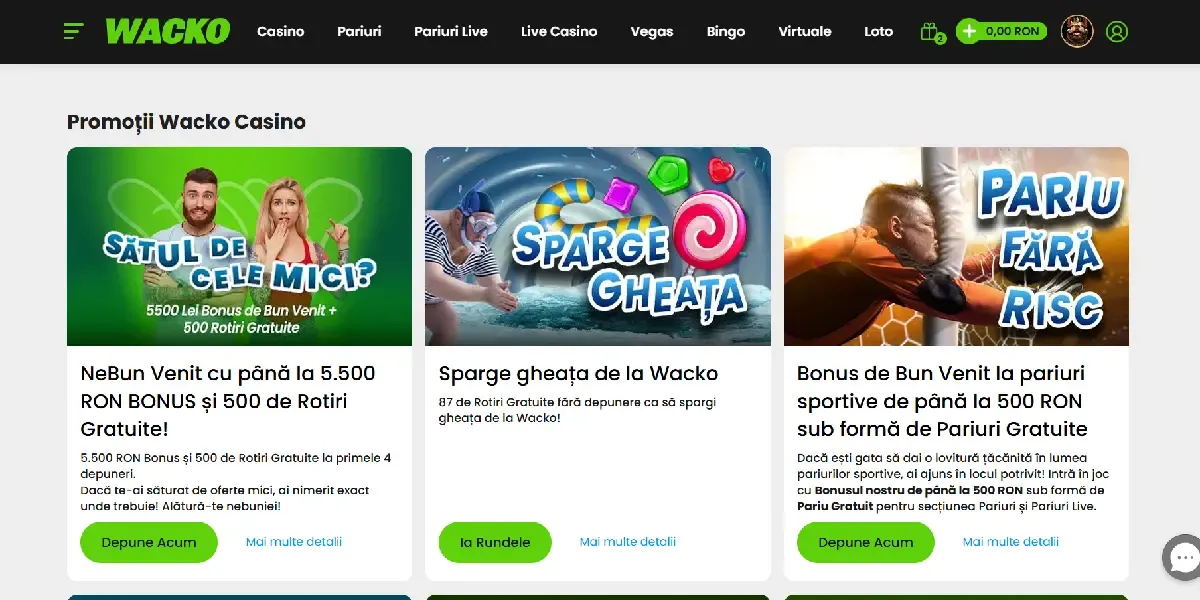Go to the Pariuri Live section
Viewport: 1200px width, 600px height.
point(451,31)
